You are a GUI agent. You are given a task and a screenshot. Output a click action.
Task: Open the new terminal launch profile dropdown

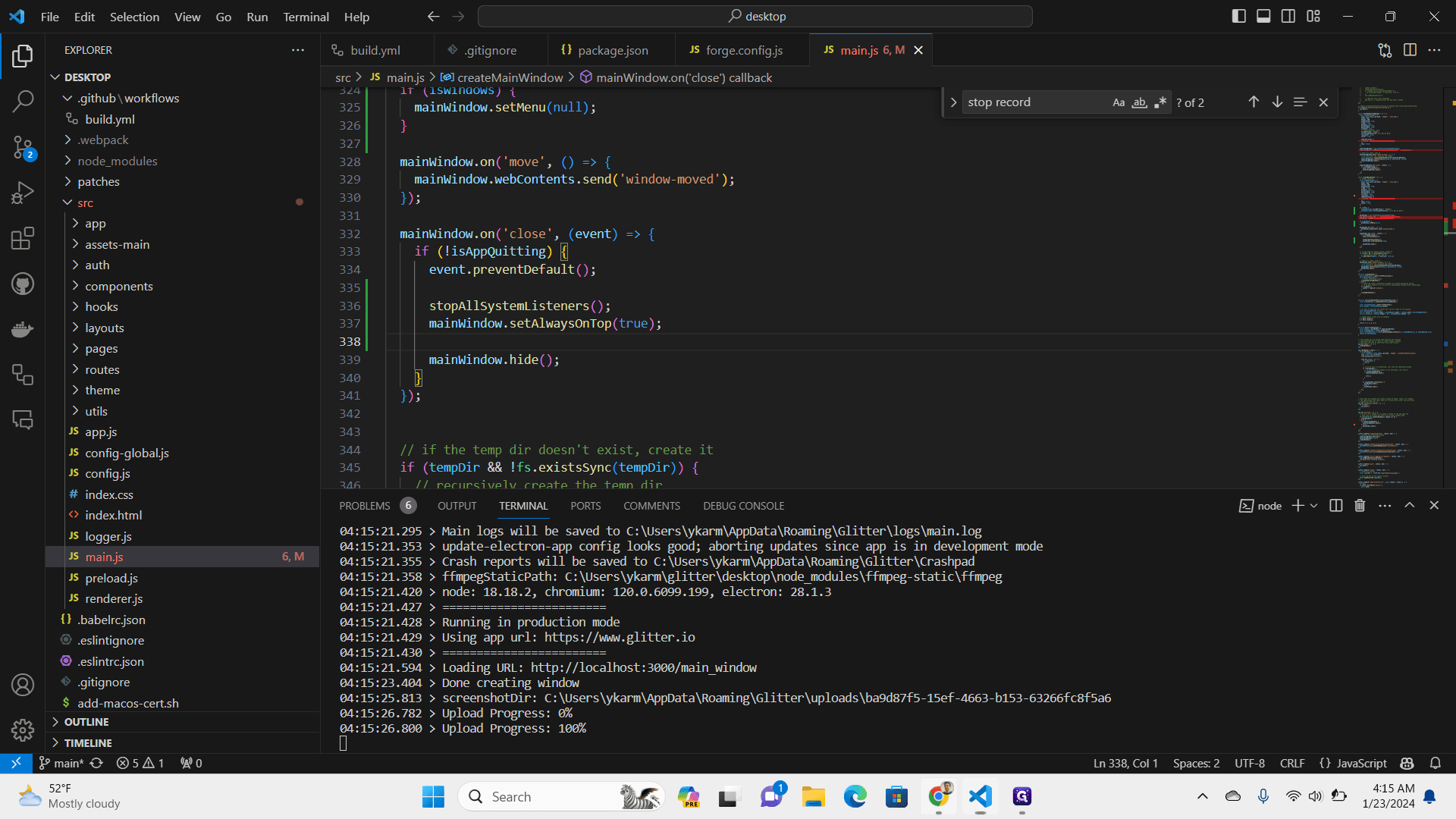click(x=1314, y=506)
